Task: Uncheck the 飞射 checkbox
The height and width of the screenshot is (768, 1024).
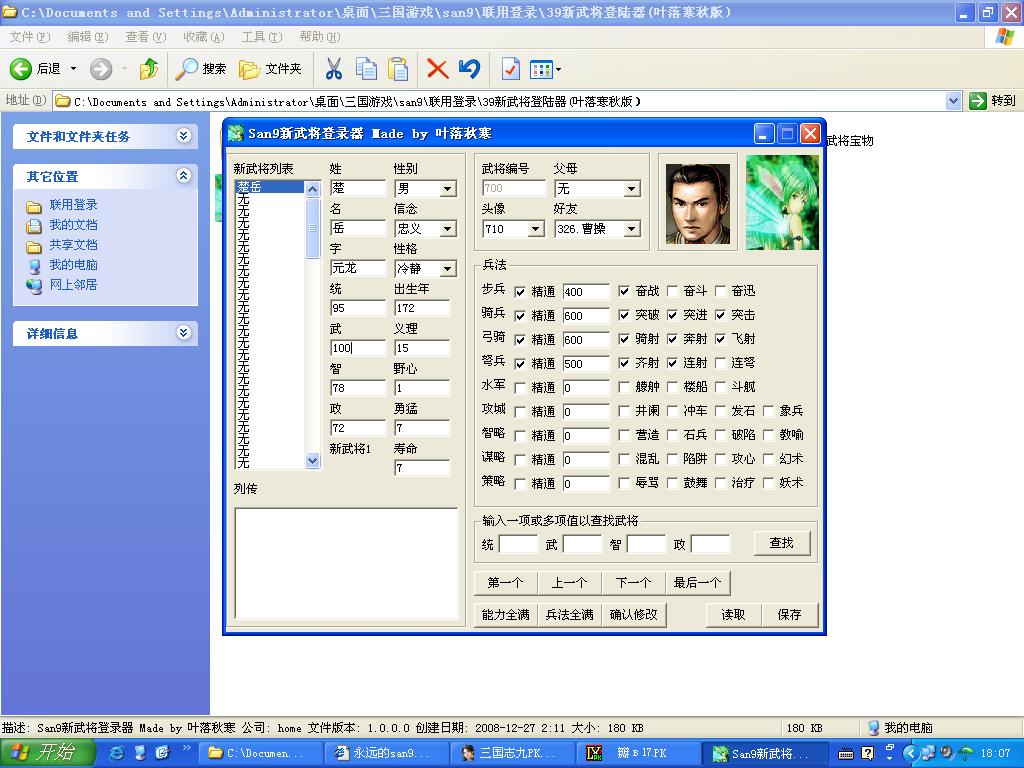Action: (720, 340)
